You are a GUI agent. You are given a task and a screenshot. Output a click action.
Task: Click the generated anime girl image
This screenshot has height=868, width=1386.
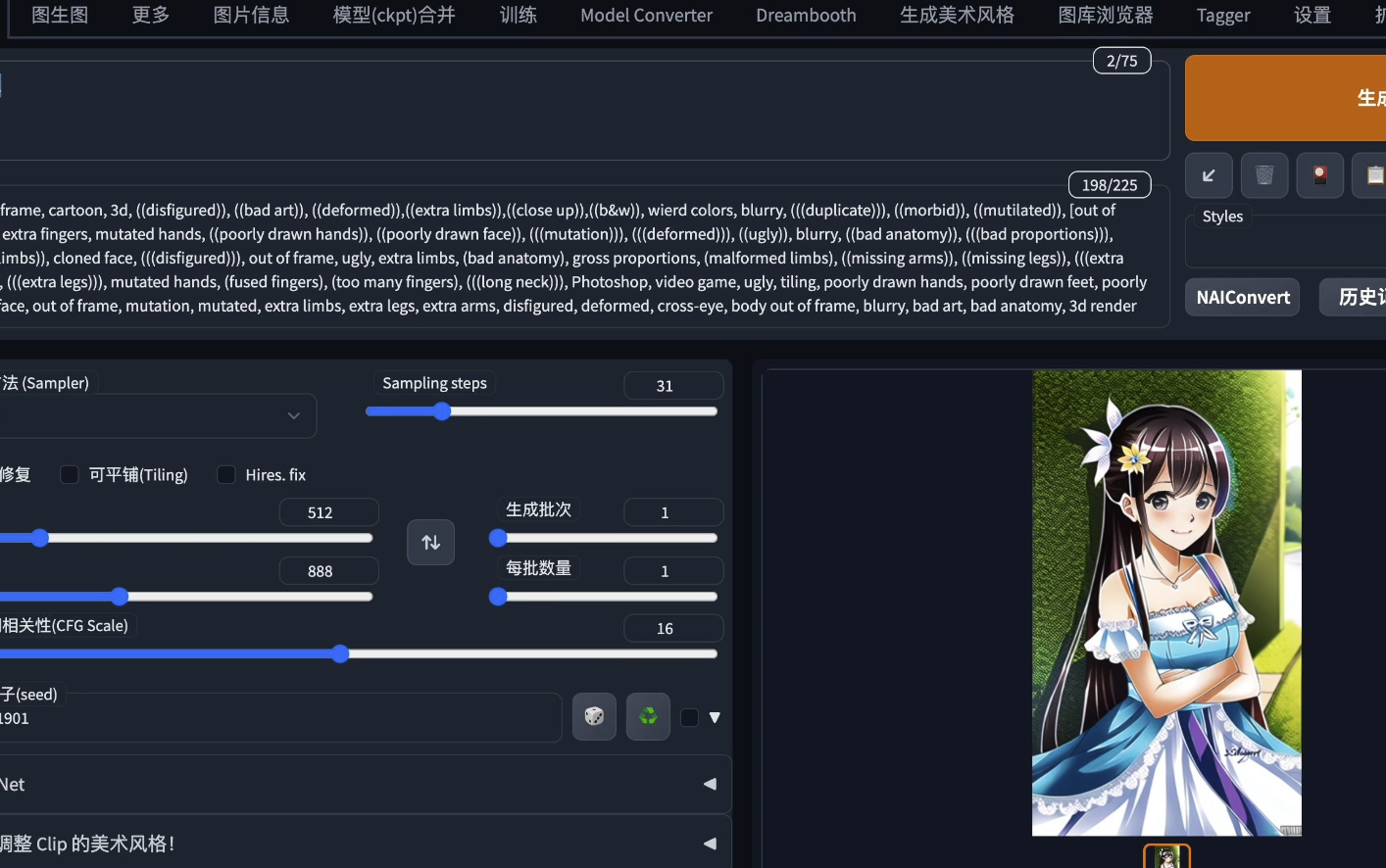click(x=1166, y=603)
